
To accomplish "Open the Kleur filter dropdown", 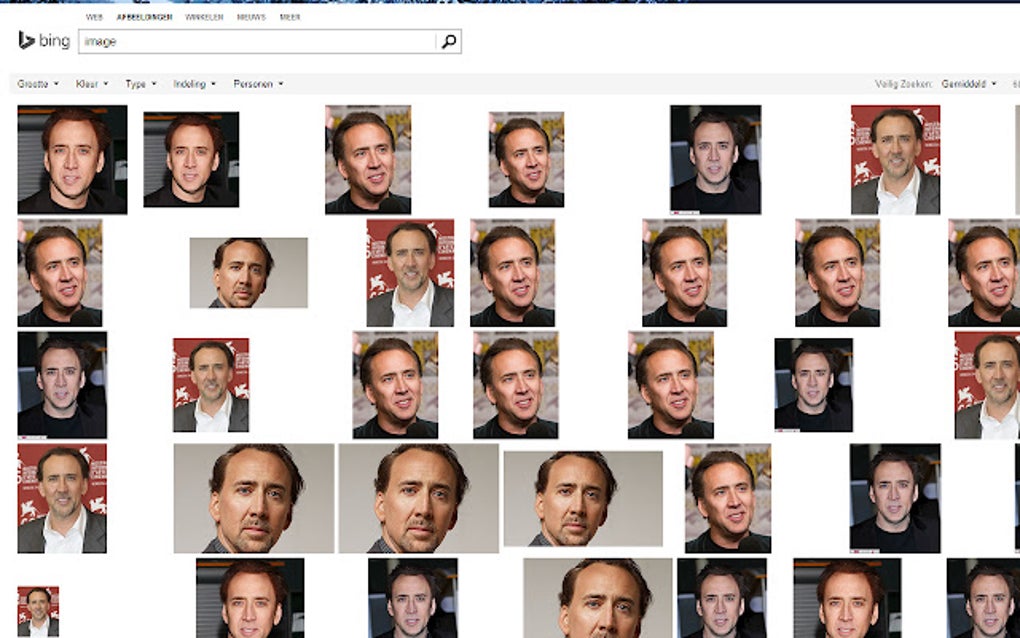I will click(88, 84).
